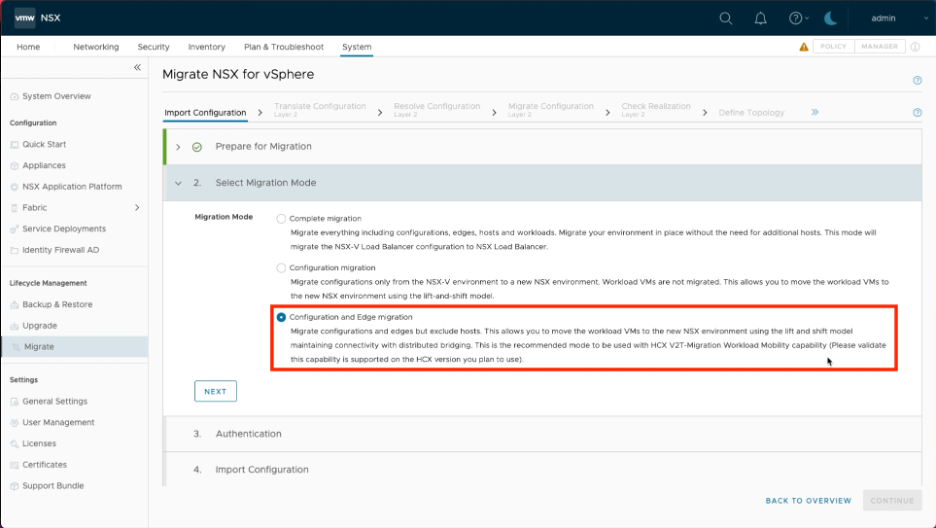Screen dimensions: 936x528
Task: Expand Prepare for Migration section
Action: pos(178,147)
